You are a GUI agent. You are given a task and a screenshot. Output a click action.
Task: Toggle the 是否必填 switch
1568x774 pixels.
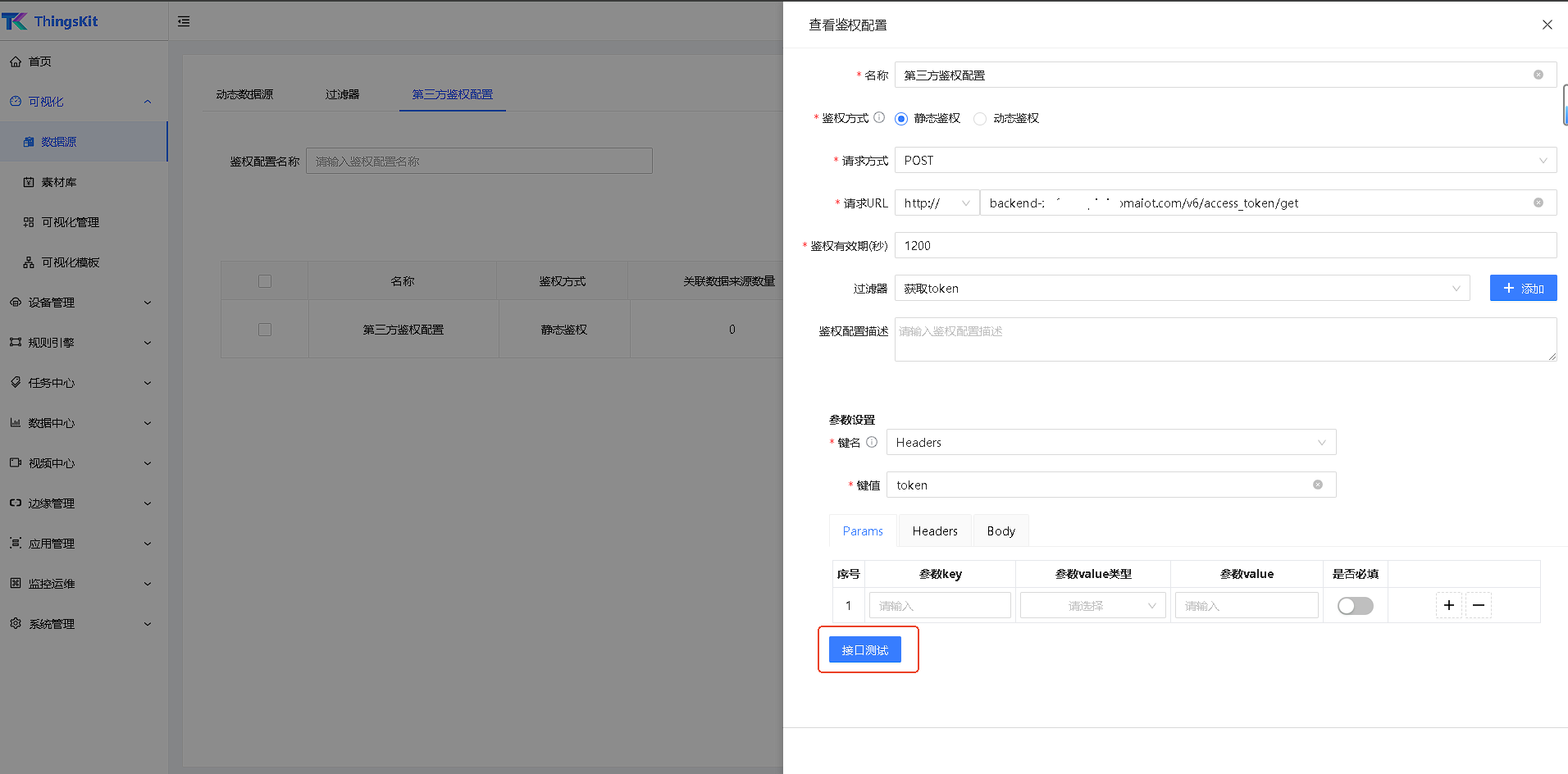(1355, 605)
